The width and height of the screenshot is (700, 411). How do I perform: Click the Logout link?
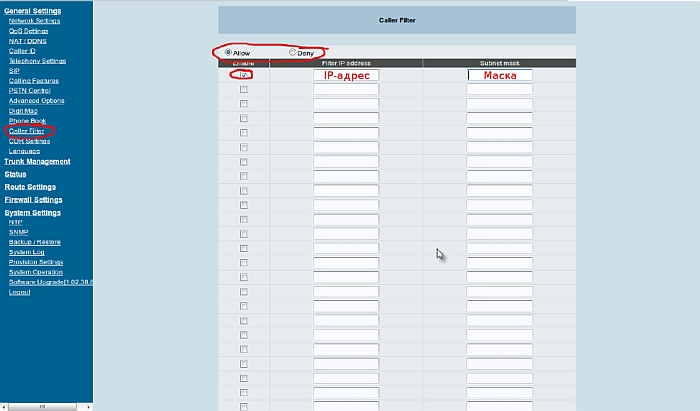19,292
